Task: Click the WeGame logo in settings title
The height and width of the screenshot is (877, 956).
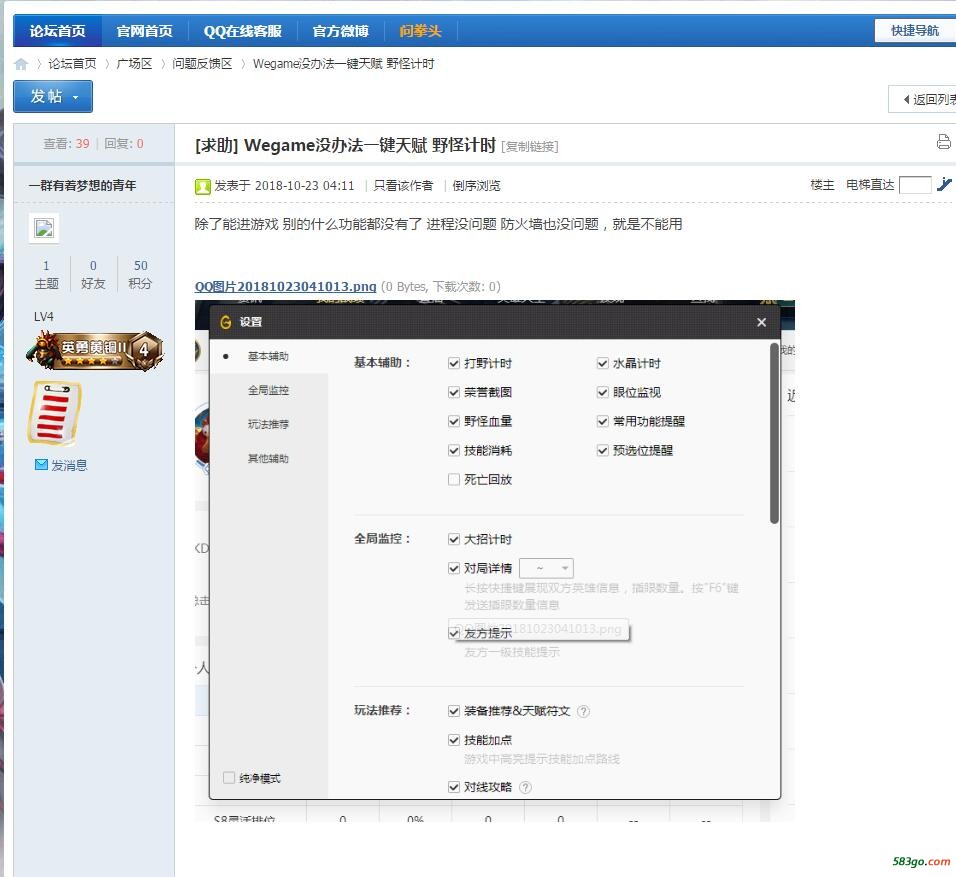Action: click(226, 322)
